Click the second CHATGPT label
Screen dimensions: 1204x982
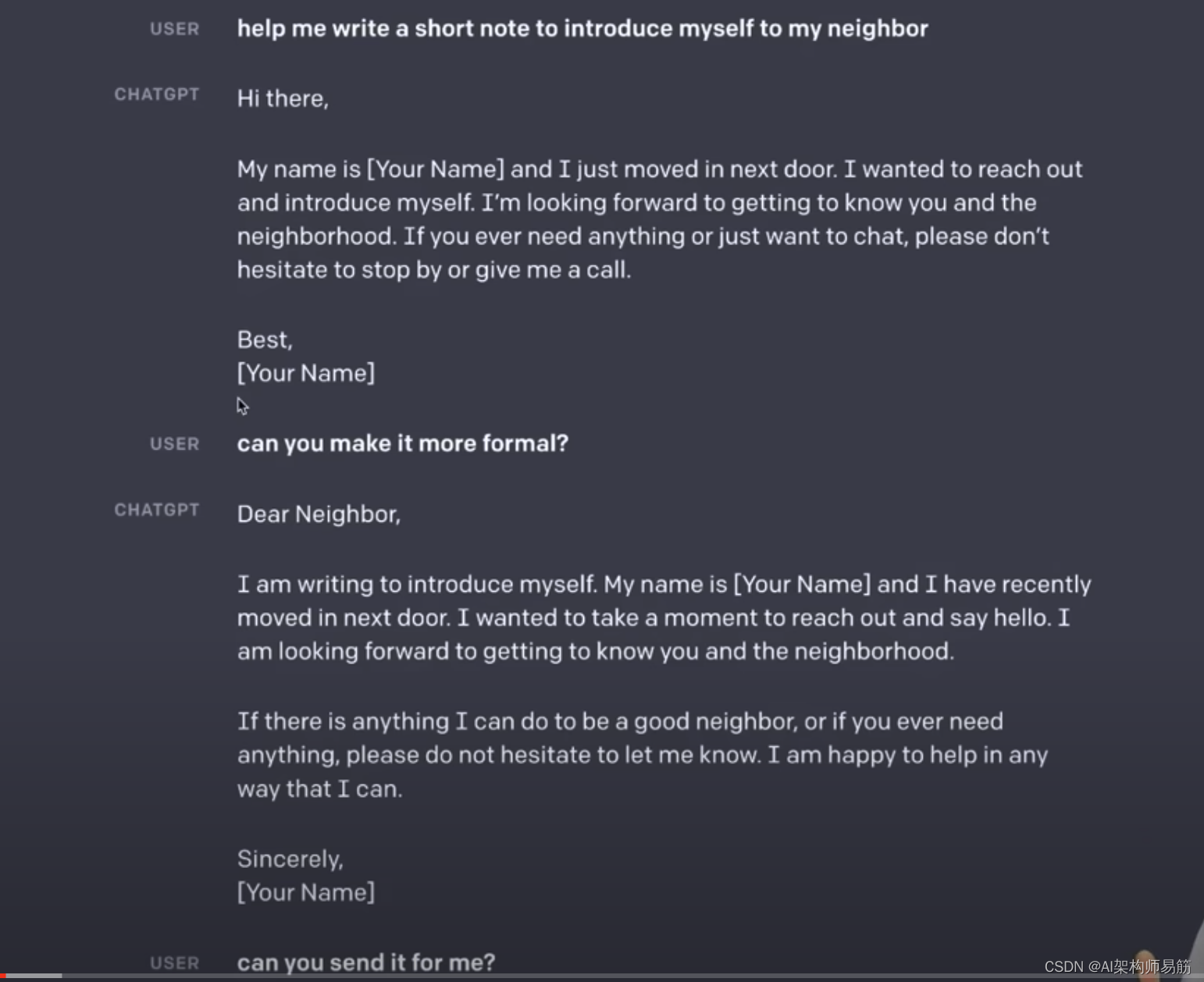pos(157,510)
